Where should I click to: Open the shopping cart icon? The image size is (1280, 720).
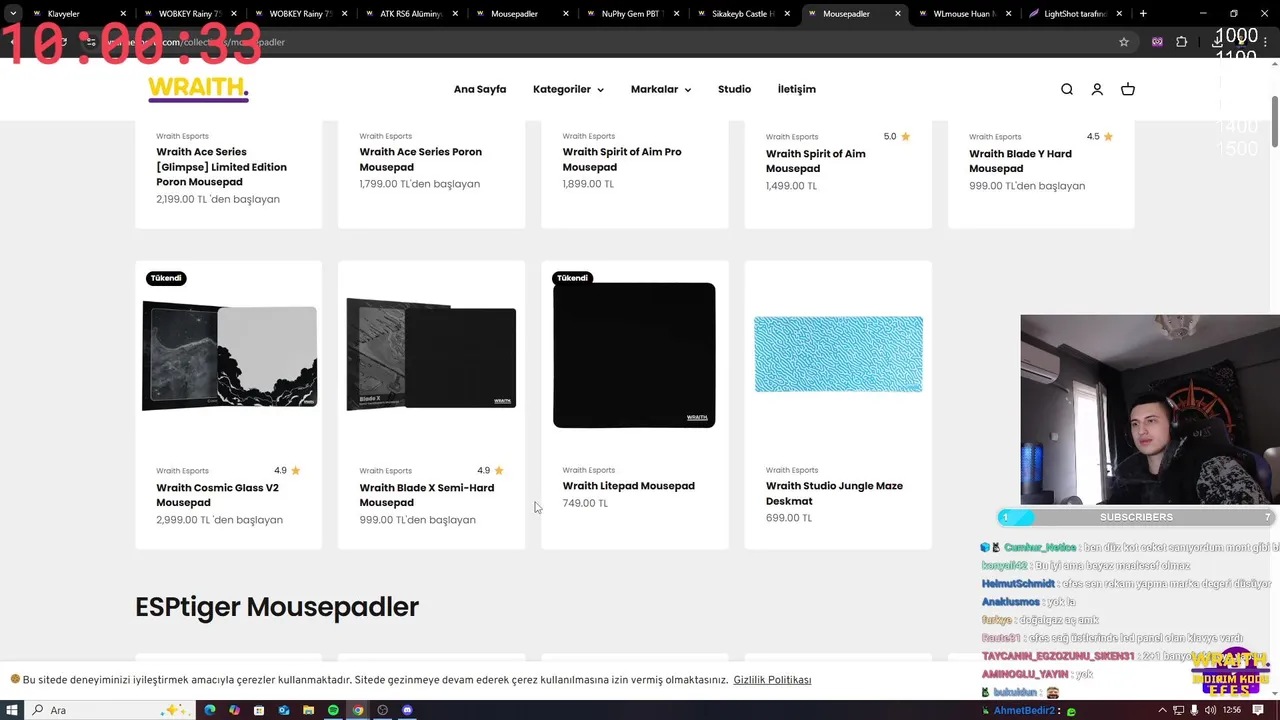click(x=1128, y=89)
